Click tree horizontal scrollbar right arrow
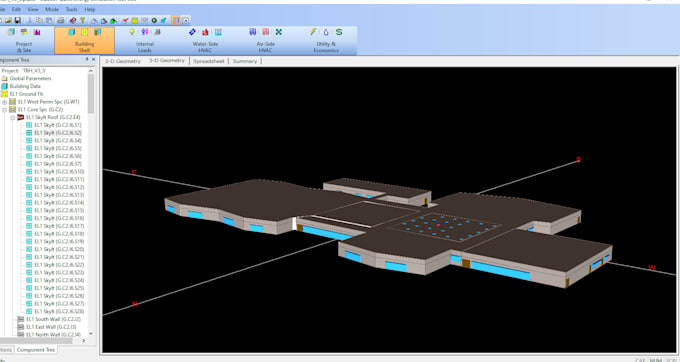 coord(84,341)
